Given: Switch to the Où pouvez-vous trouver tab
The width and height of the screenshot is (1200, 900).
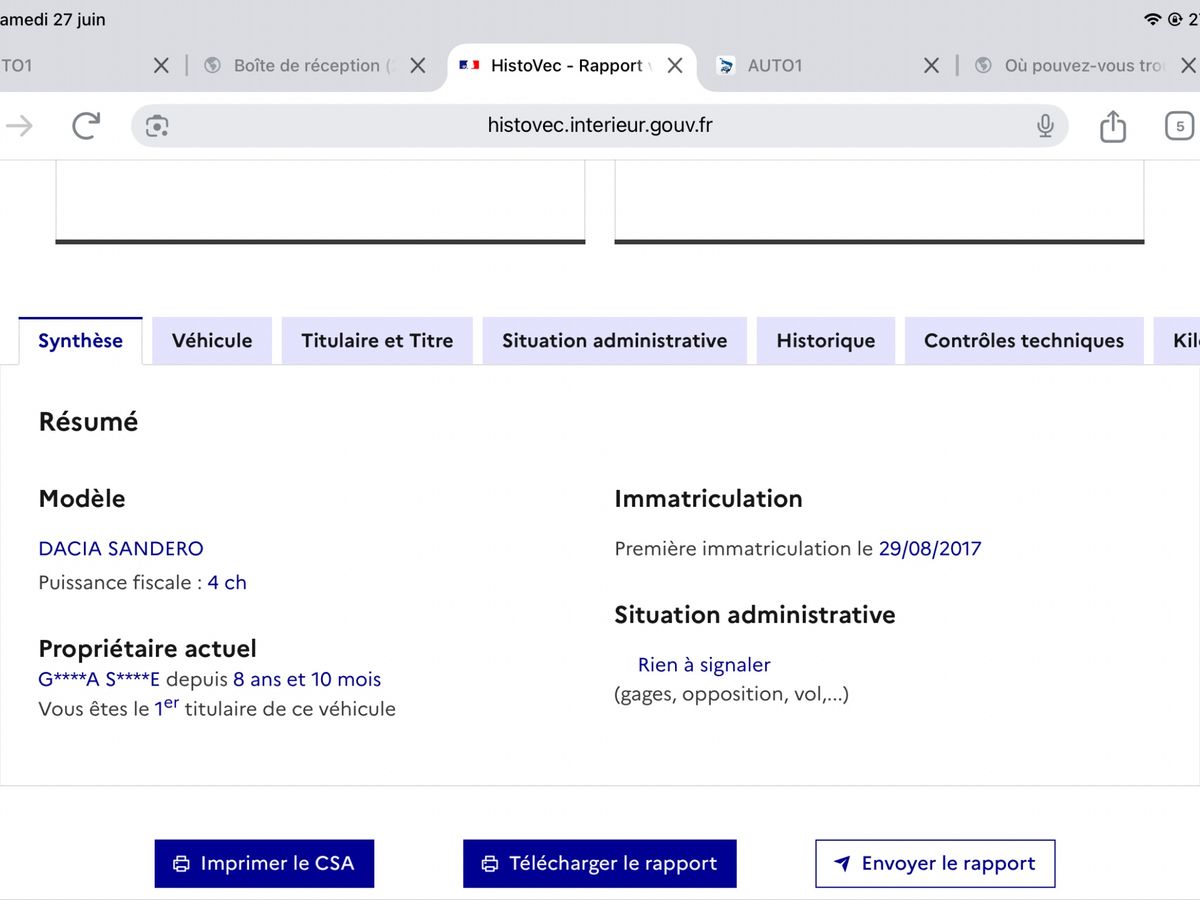Looking at the screenshot, I should point(1070,65).
